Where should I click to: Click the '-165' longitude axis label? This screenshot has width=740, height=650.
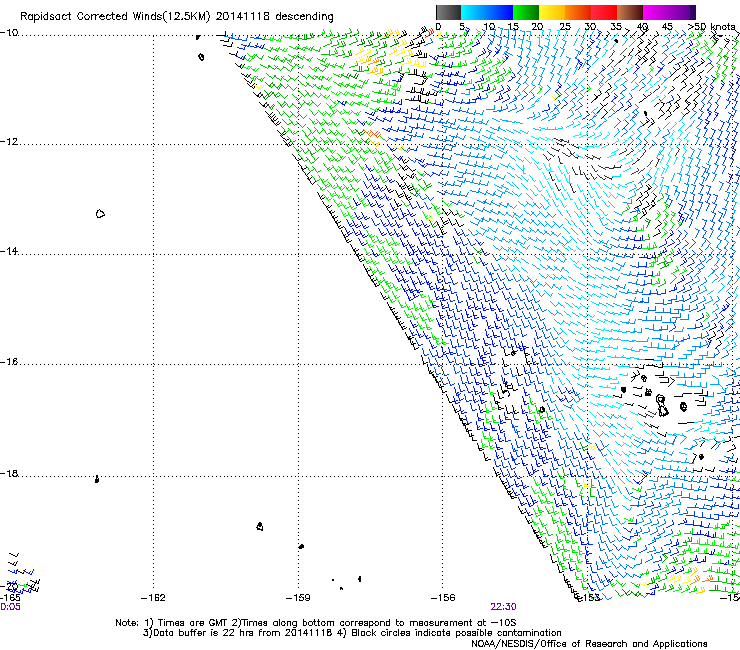[x=10, y=598]
